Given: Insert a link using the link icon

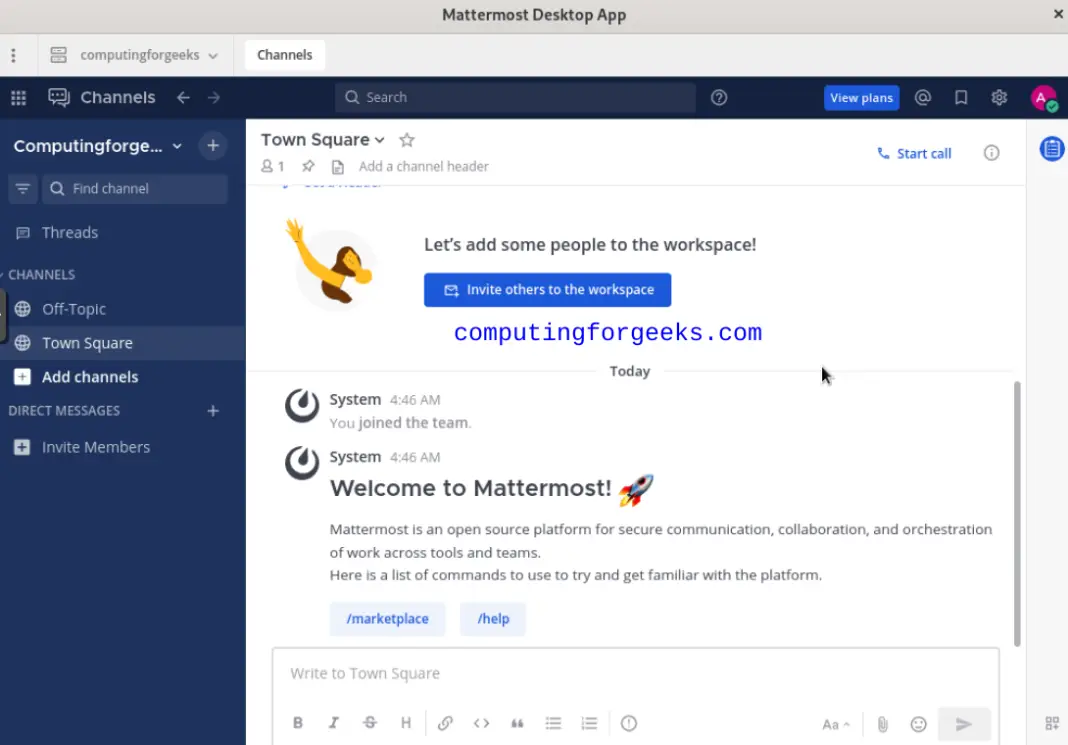Looking at the screenshot, I should pyautogui.click(x=445, y=722).
